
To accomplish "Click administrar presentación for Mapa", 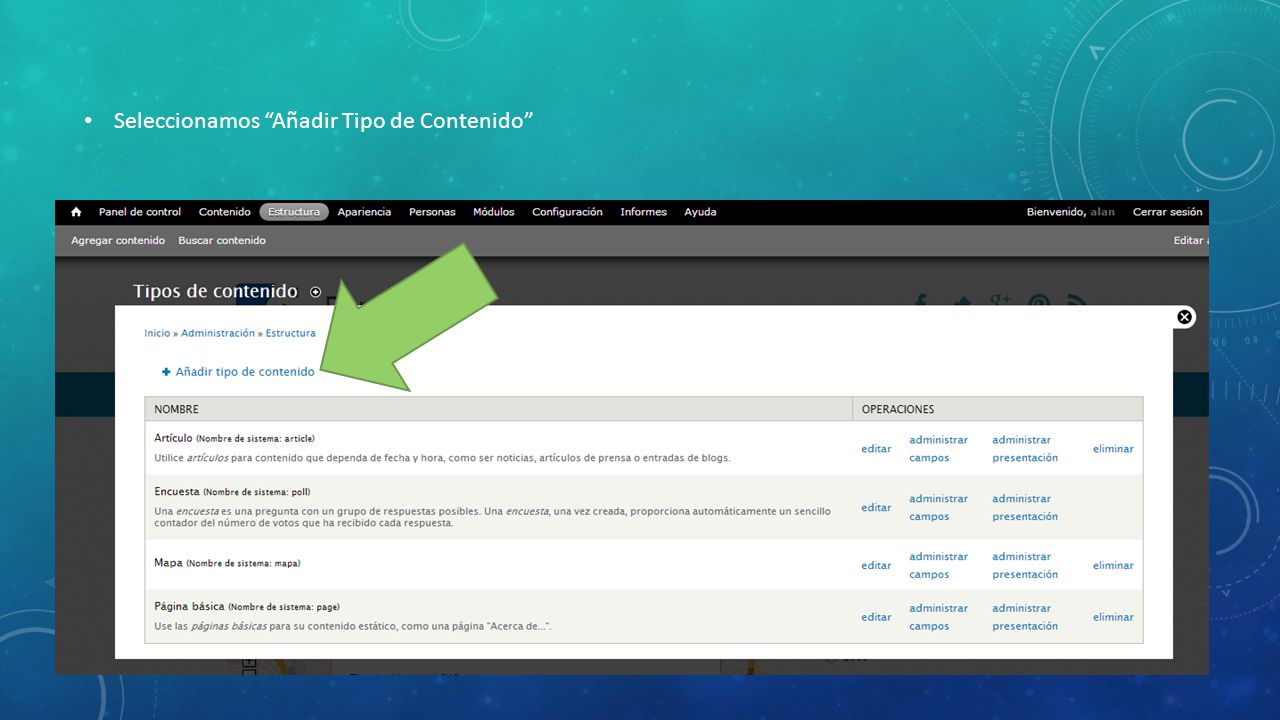I will point(1025,566).
